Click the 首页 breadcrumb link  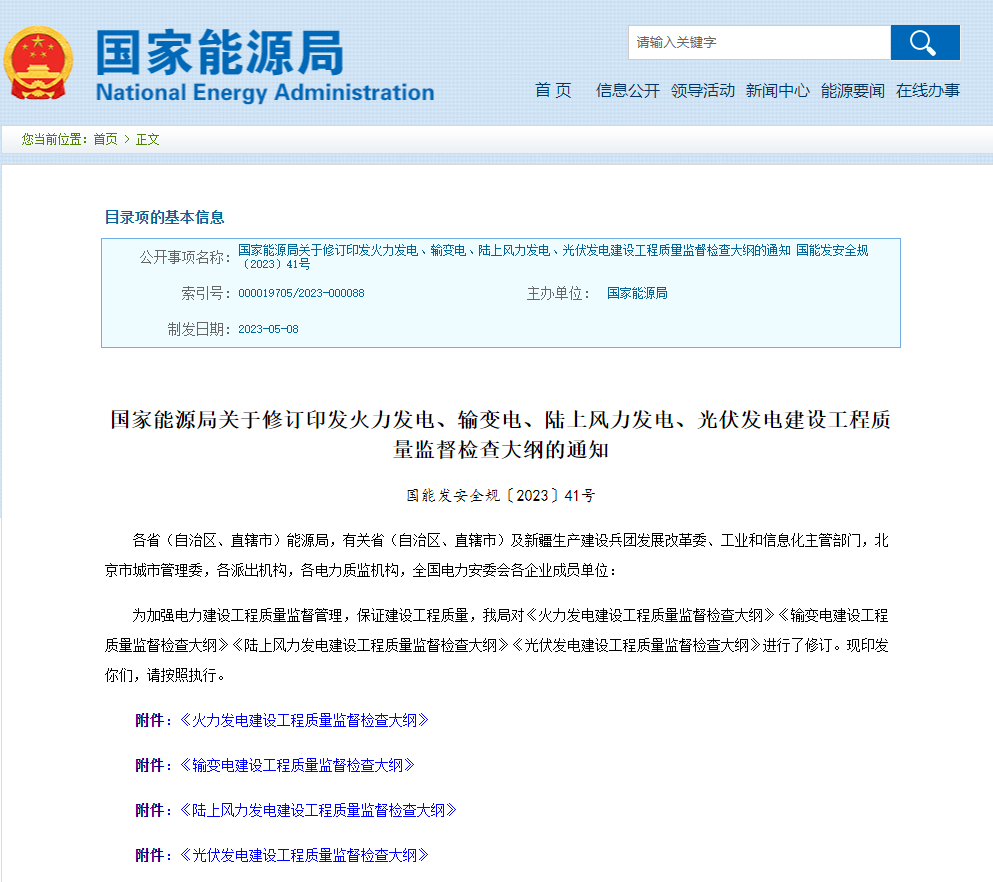(x=105, y=139)
